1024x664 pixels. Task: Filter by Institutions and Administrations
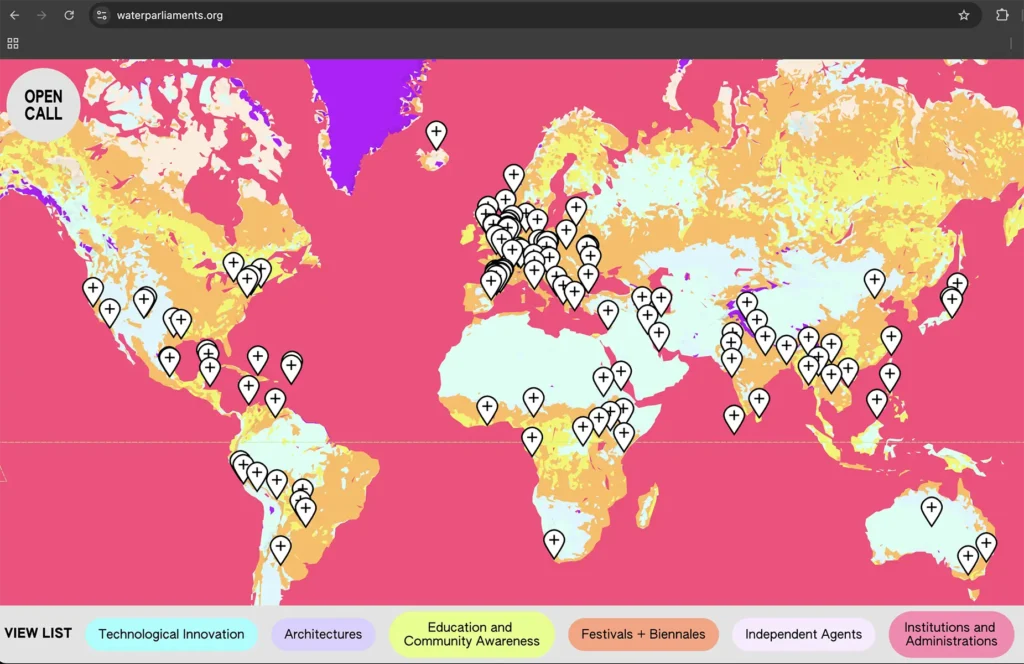pos(950,634)
